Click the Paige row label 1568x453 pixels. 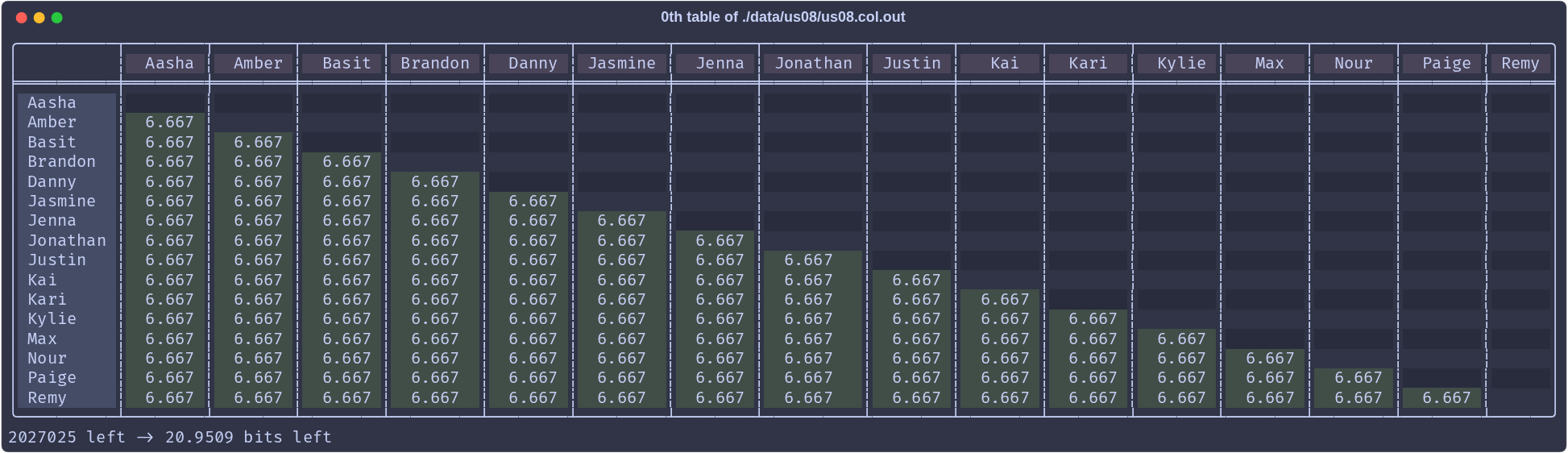67,378
